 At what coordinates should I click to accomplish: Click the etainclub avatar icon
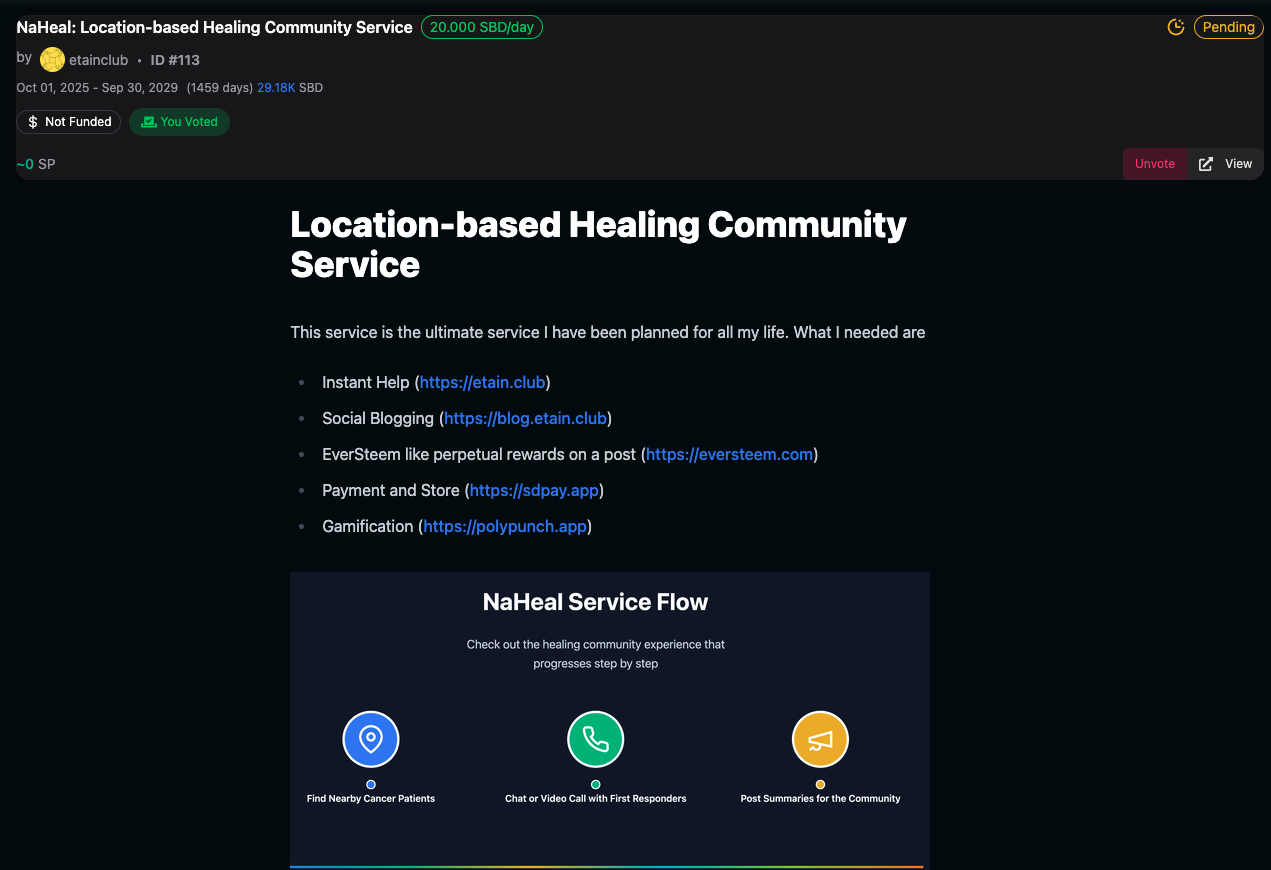pyautogui.click(x=52, y=60)
